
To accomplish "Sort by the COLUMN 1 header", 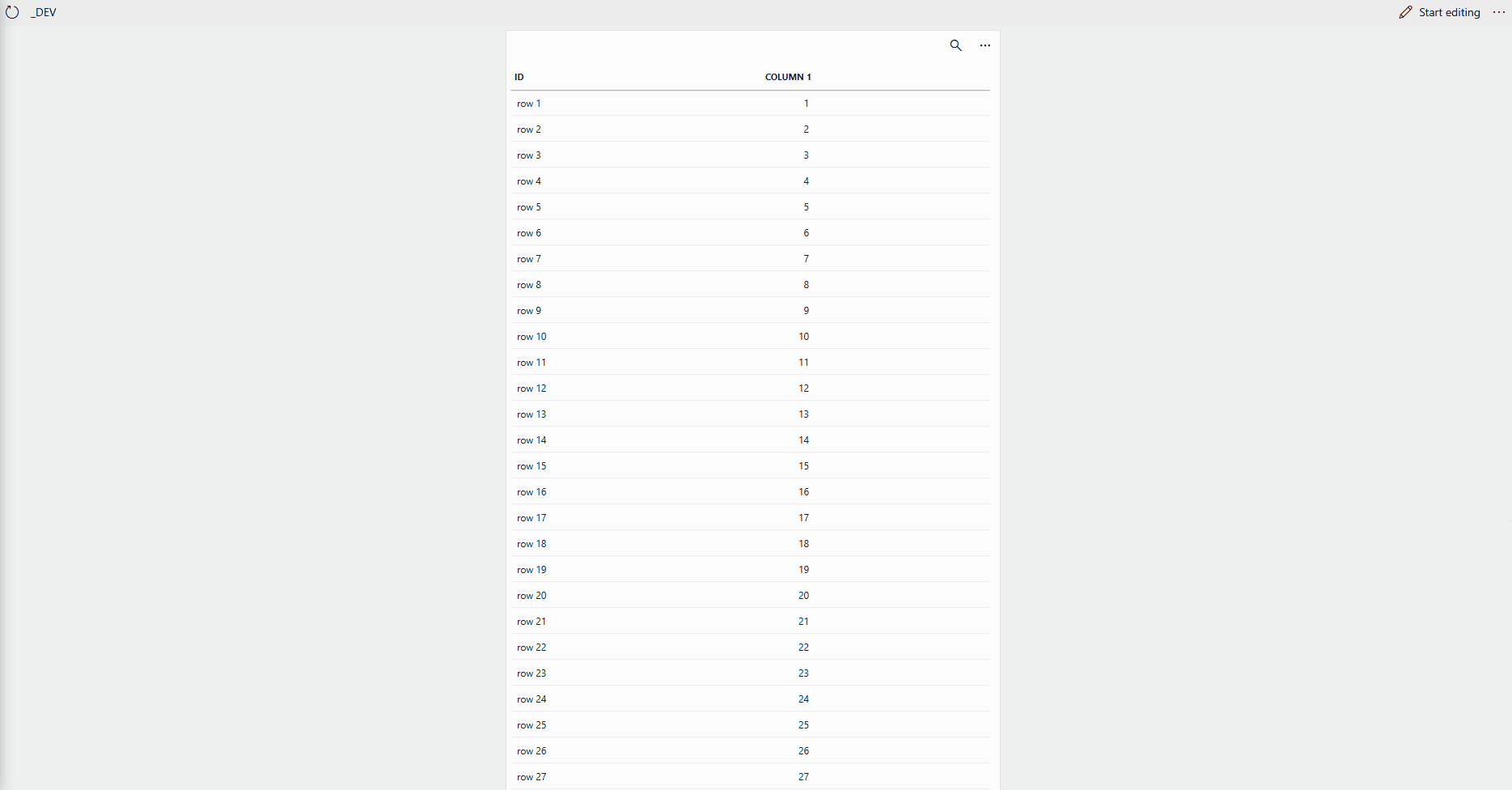I will 788,77.
